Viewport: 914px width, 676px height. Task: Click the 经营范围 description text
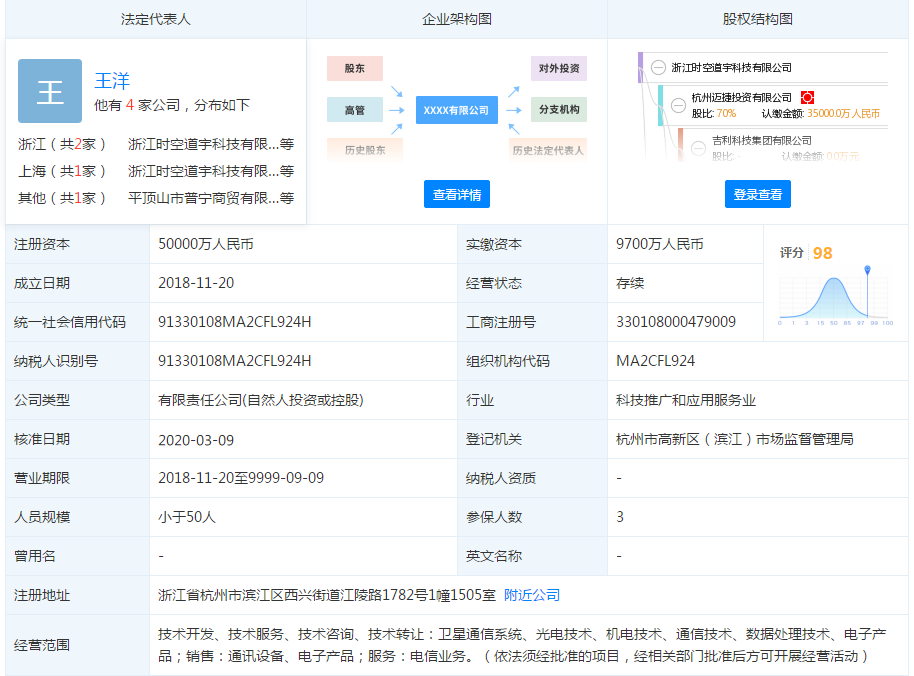[522, 645]
